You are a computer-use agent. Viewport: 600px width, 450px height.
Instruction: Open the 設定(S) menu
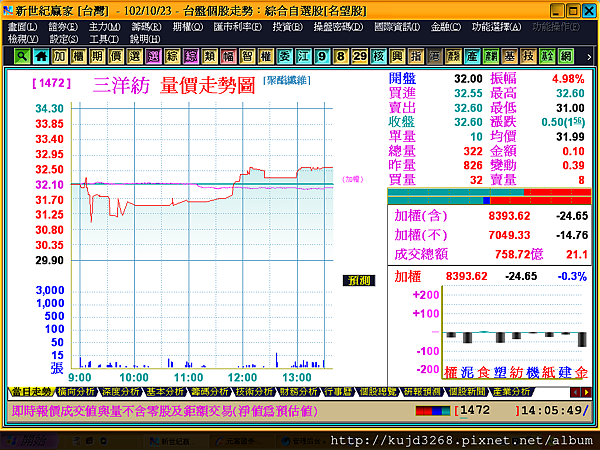click(64, 39)
